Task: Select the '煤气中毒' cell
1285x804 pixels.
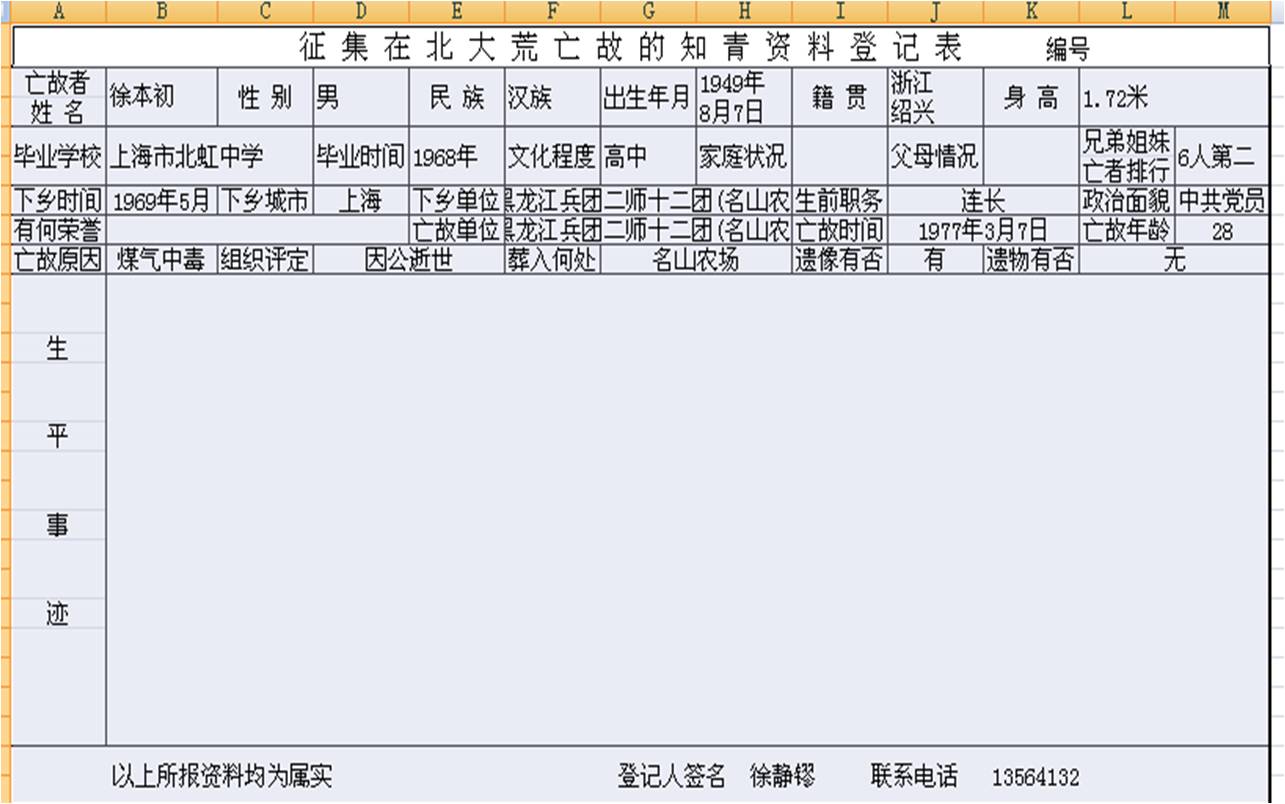Action: tap(161, 260)
